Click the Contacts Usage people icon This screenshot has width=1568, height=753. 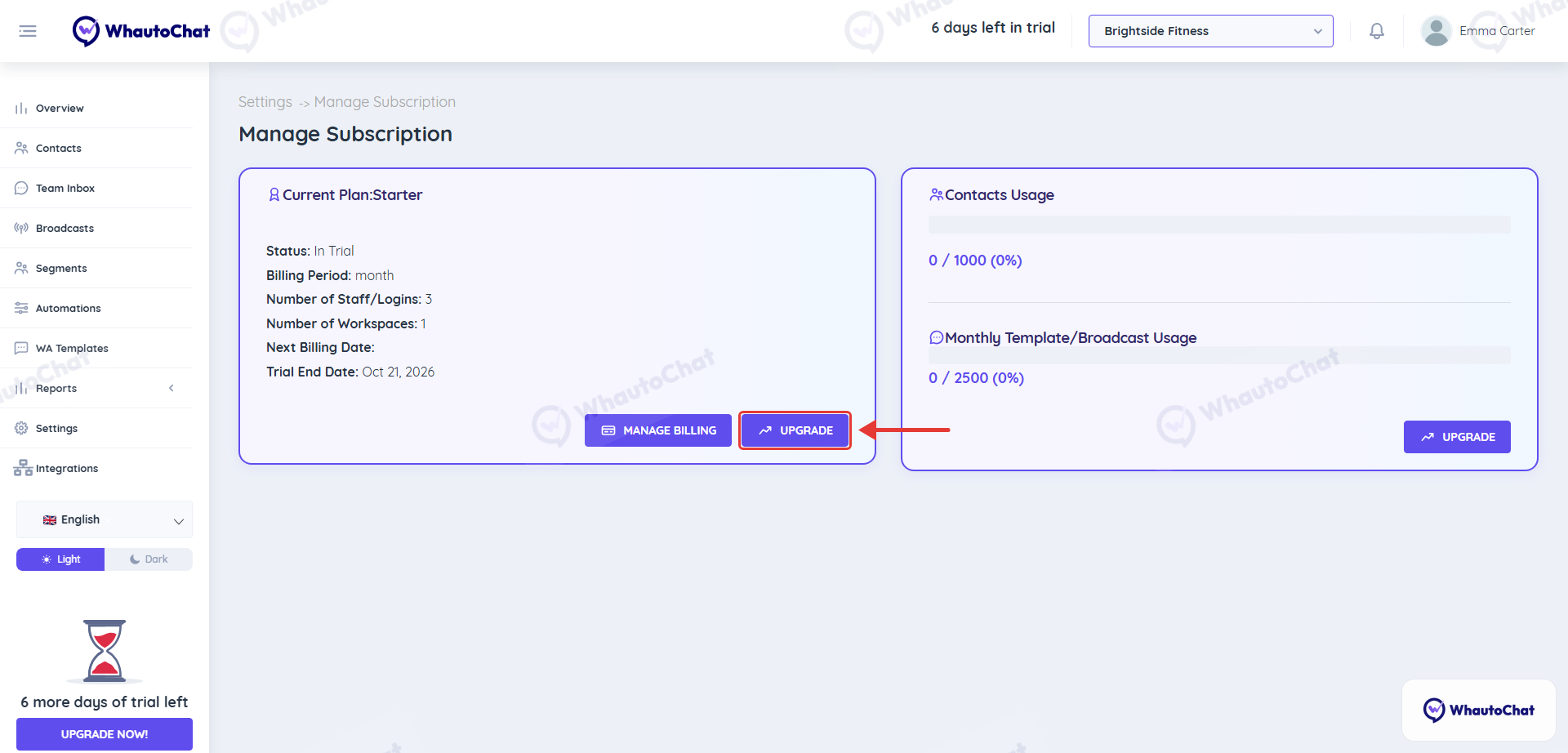(936, 194)
